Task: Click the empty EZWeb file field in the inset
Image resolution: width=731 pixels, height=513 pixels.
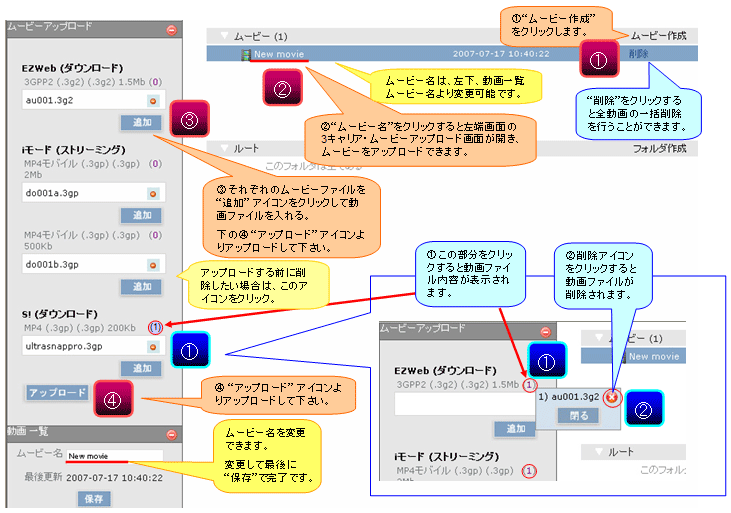Action: (x=465, y=404)
